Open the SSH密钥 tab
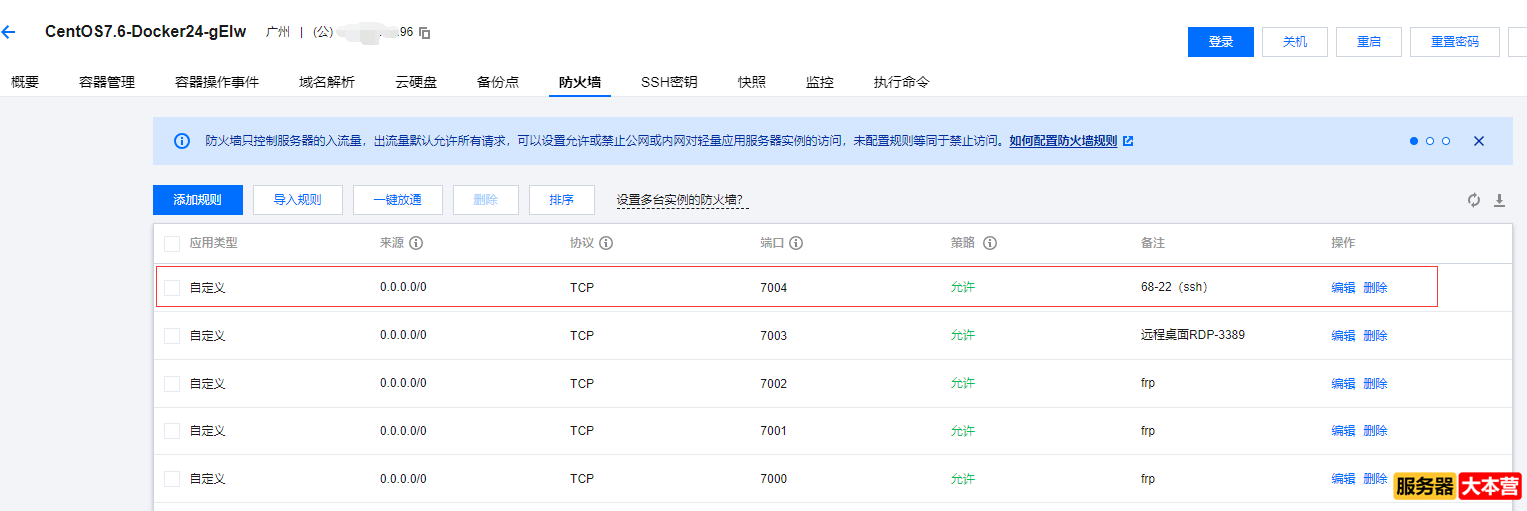Screen dimensions: 1527x511 (669, 82)
